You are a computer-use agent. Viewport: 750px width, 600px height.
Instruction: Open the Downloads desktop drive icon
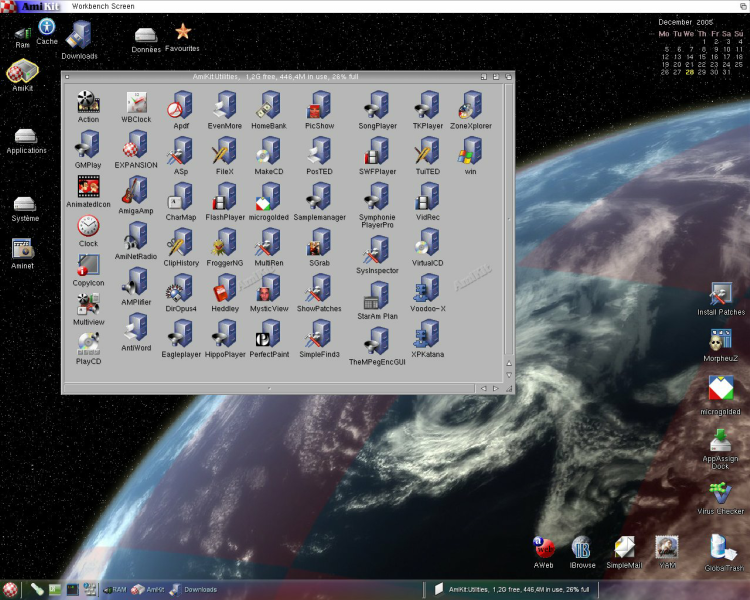click(79, 34)
